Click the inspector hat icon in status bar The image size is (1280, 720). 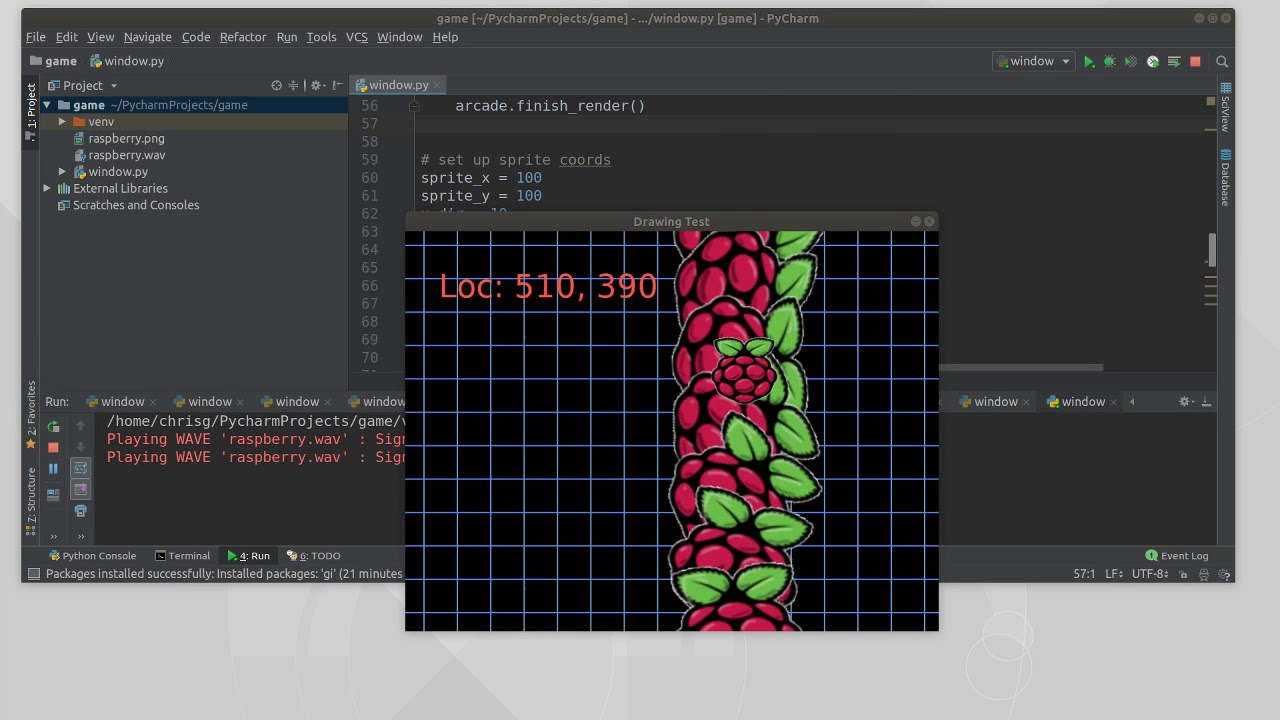coord(1204,574)
